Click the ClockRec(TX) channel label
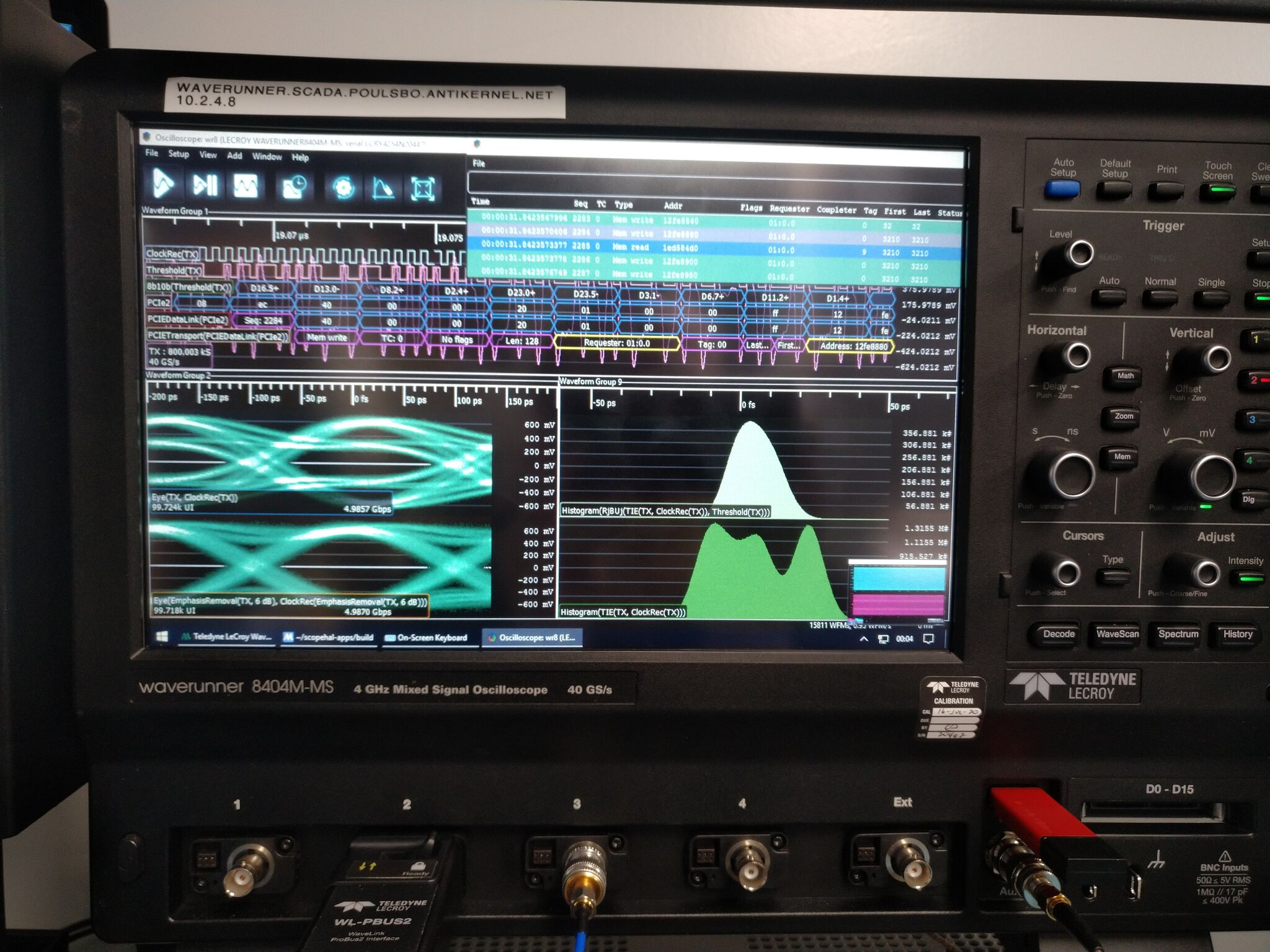 click(x=172, y=253)
